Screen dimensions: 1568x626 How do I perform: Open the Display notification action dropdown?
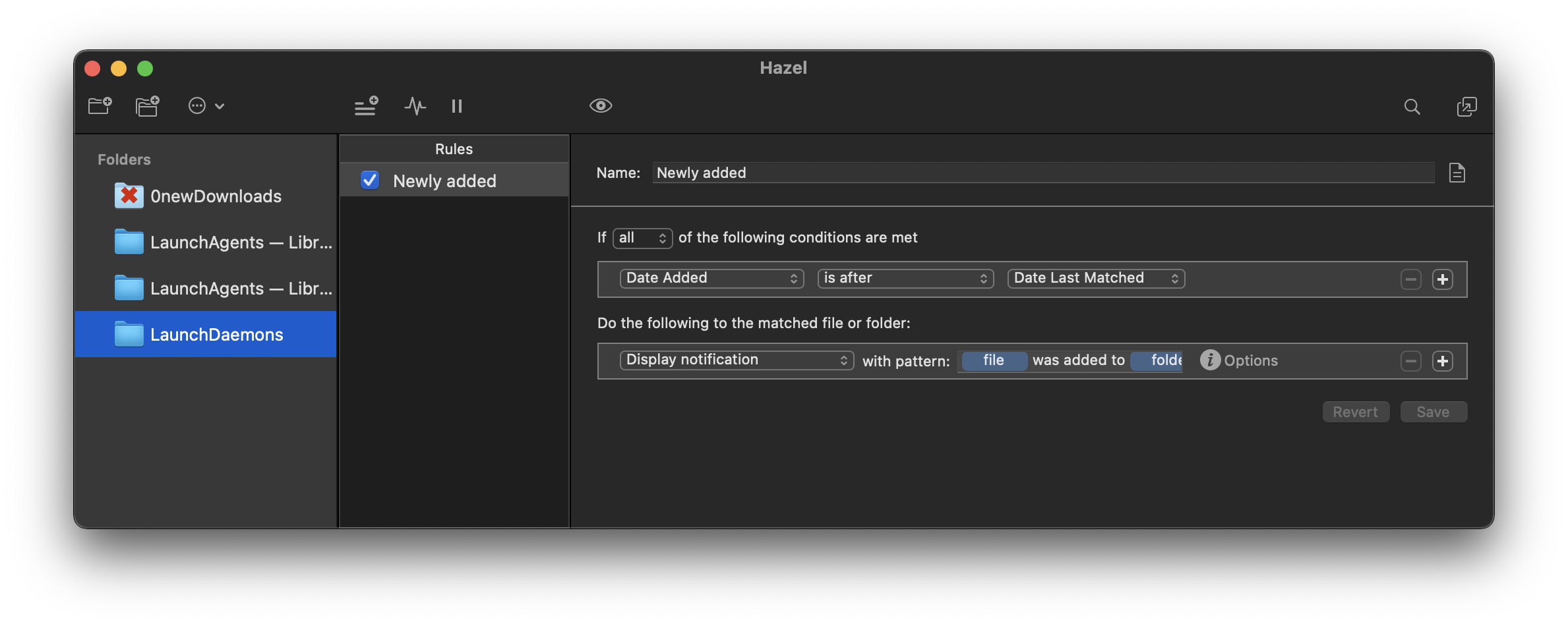tap(736, 360)
